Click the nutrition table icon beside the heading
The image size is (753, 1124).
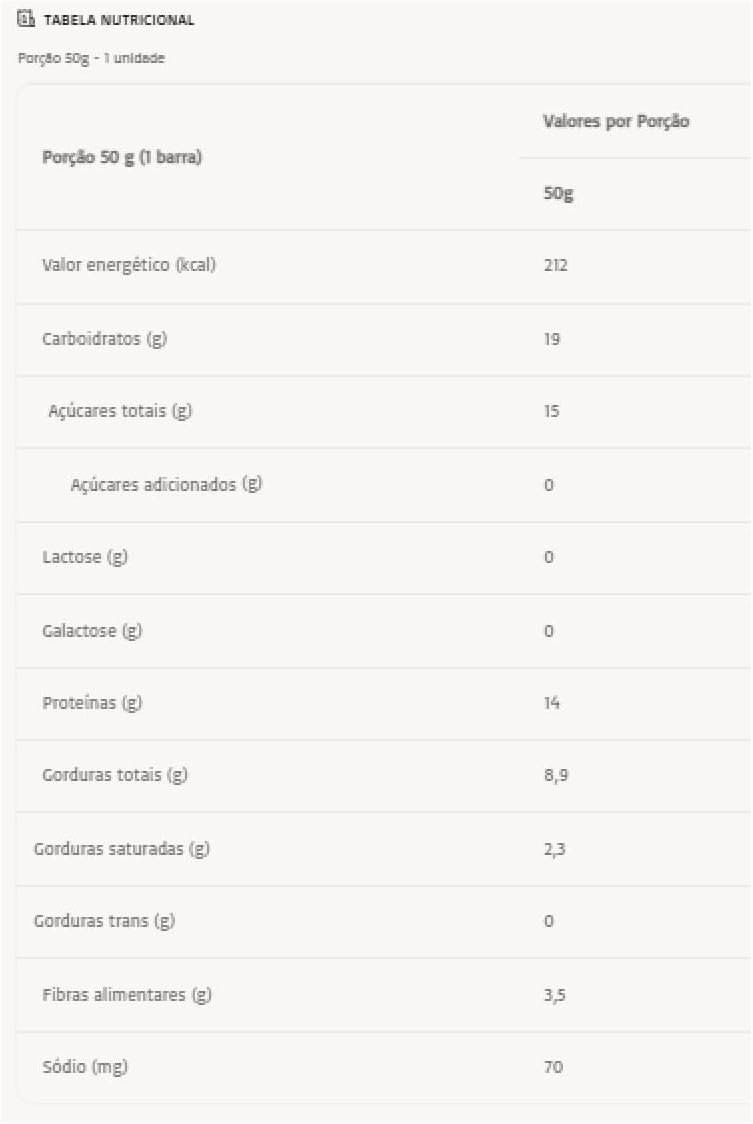[x=27, y=20]
